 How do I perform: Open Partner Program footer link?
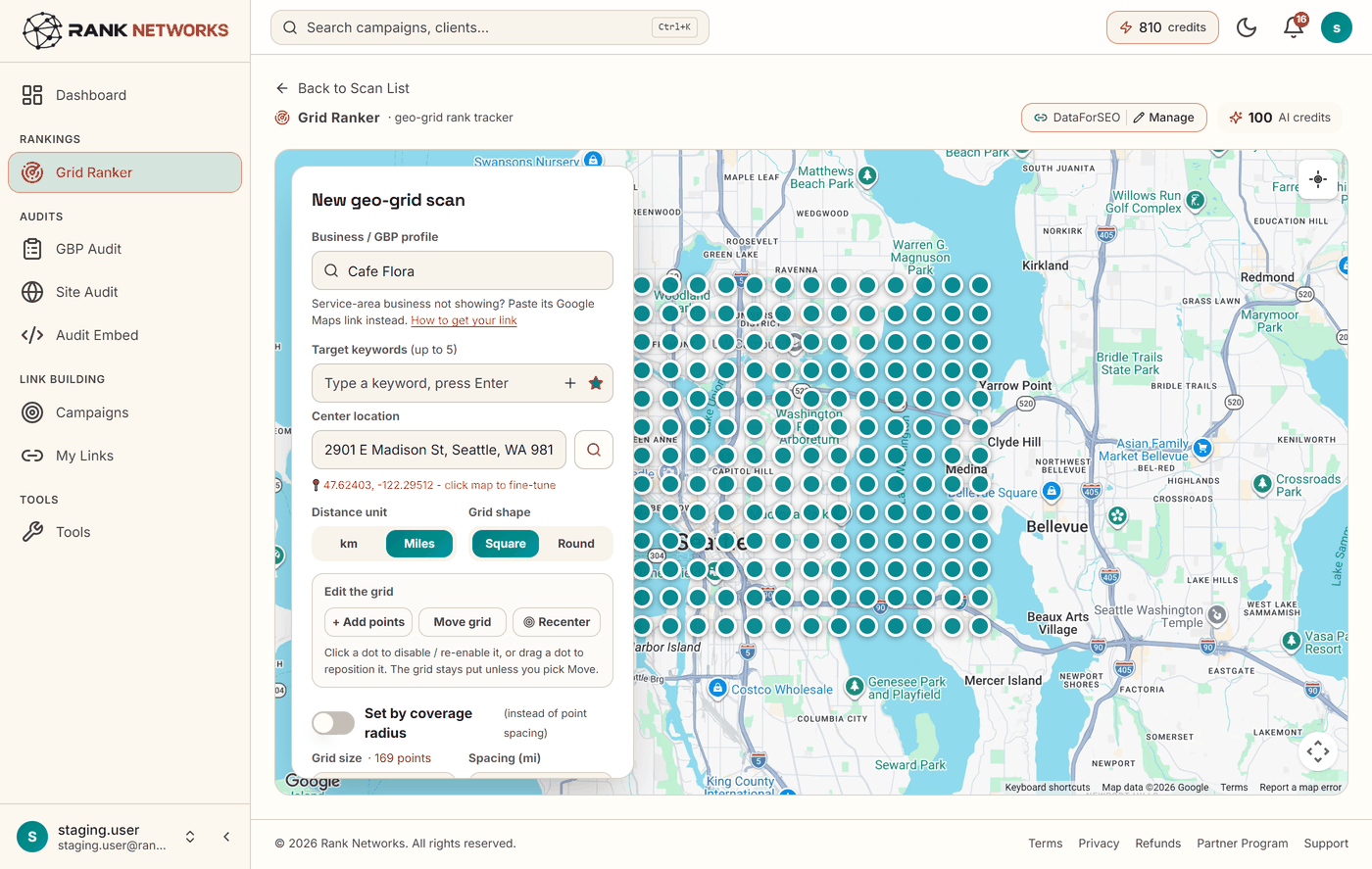point(1243,844)
